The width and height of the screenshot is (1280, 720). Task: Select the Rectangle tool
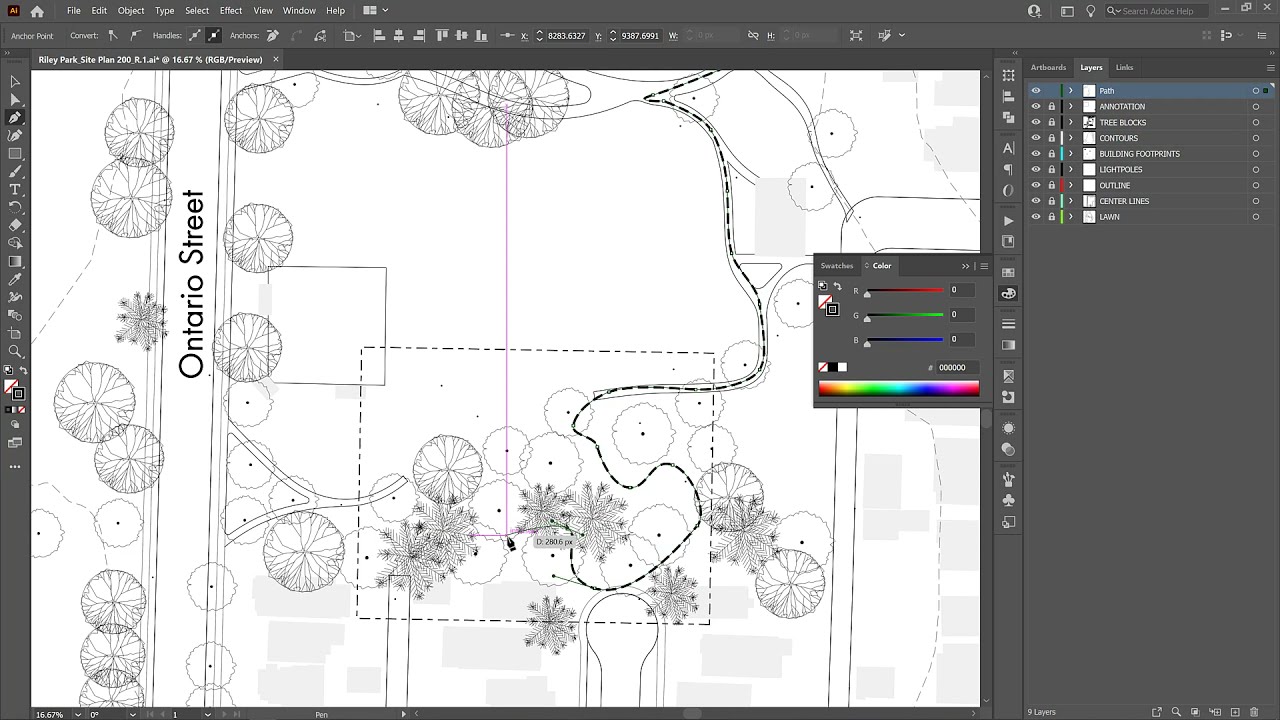tap(15, 154)
